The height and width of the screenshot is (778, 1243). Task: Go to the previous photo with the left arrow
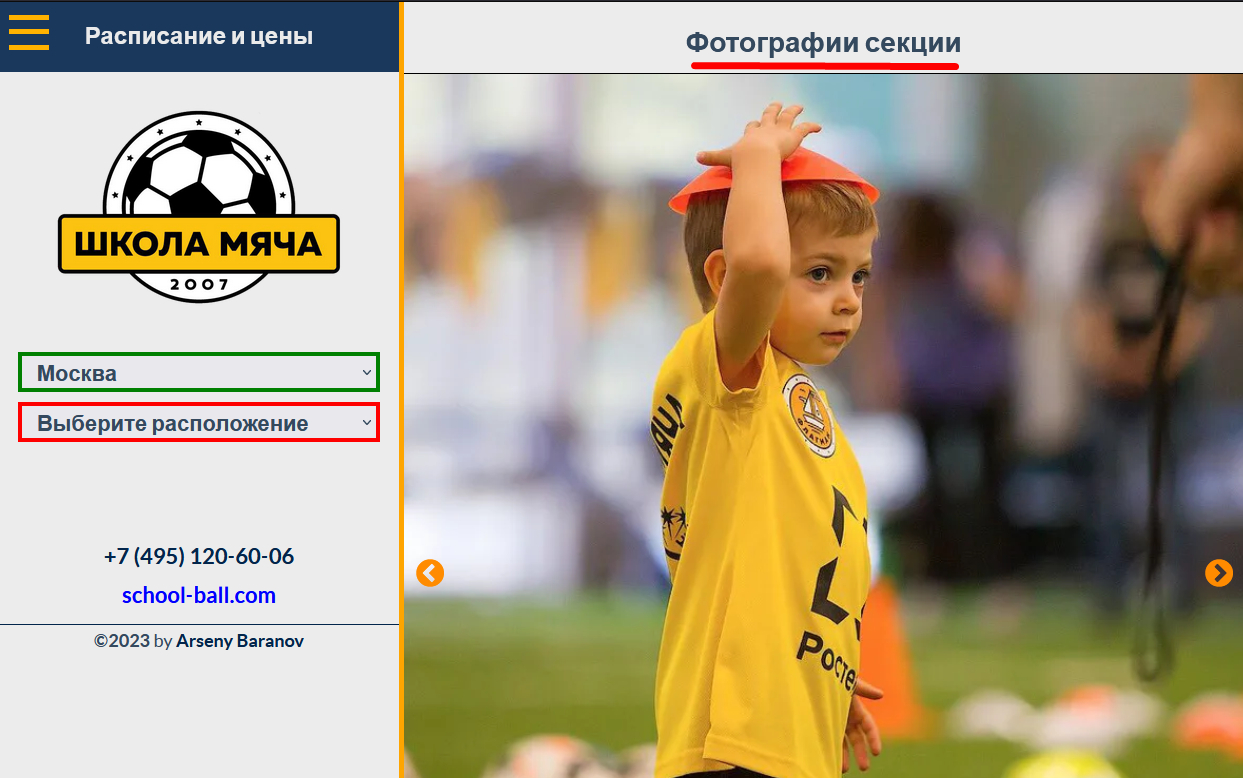430,573
